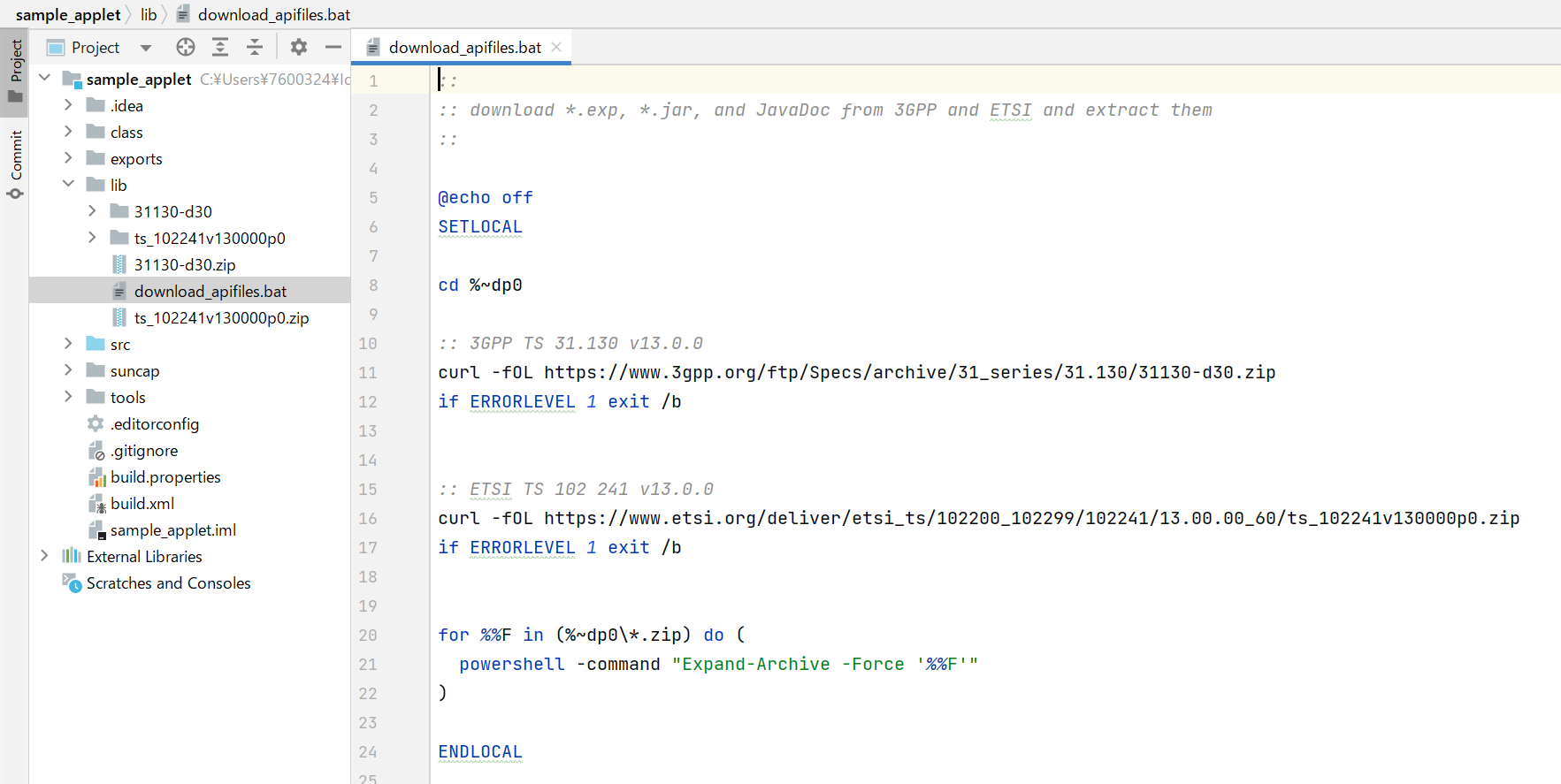This screenshot has height=784, width=1561.
Task: Click the etsi.org URL on line 16
Action: pyautogui.click(x=1032, y=518)
